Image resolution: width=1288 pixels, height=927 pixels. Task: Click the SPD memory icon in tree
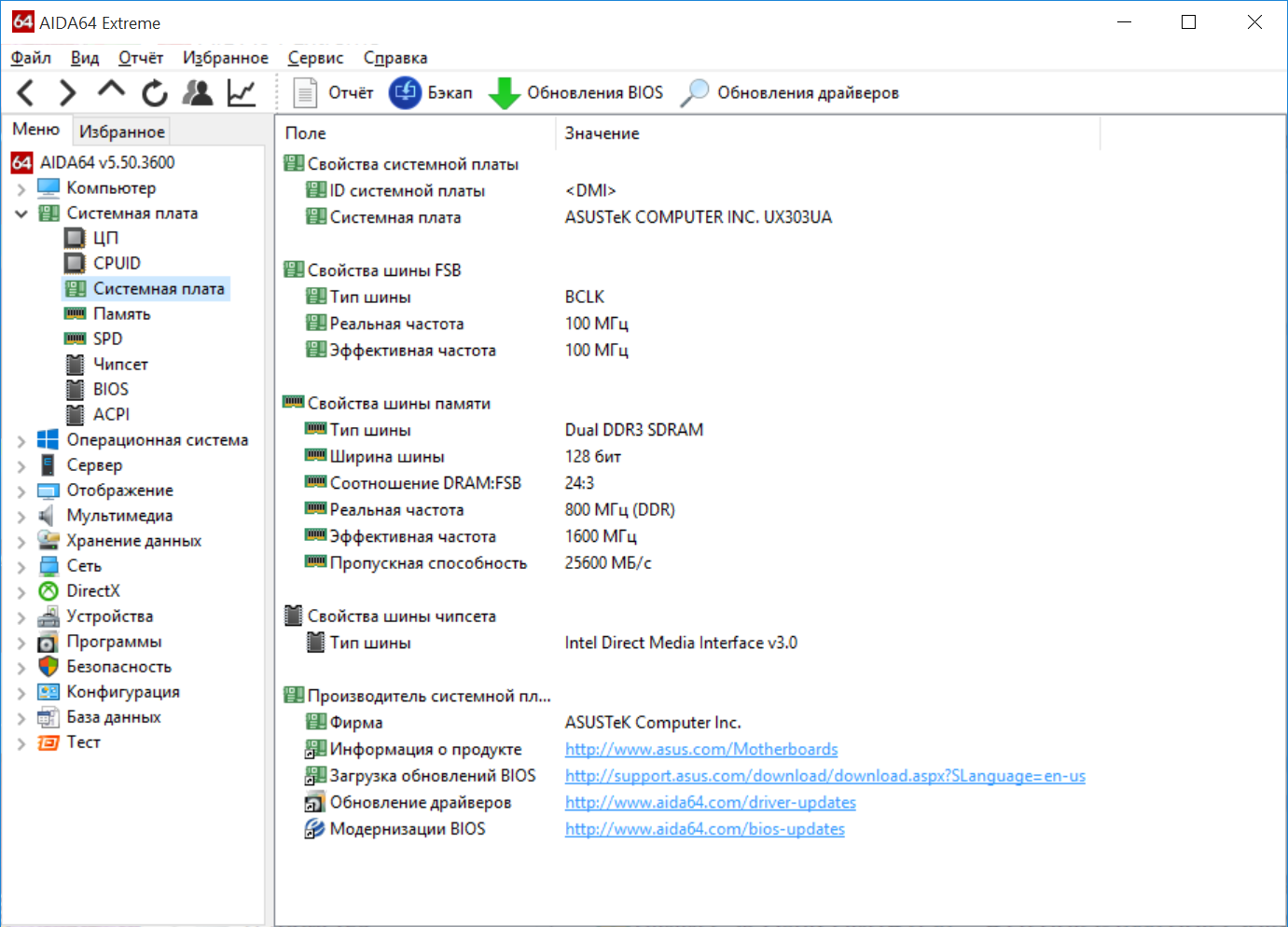(75, 339)
